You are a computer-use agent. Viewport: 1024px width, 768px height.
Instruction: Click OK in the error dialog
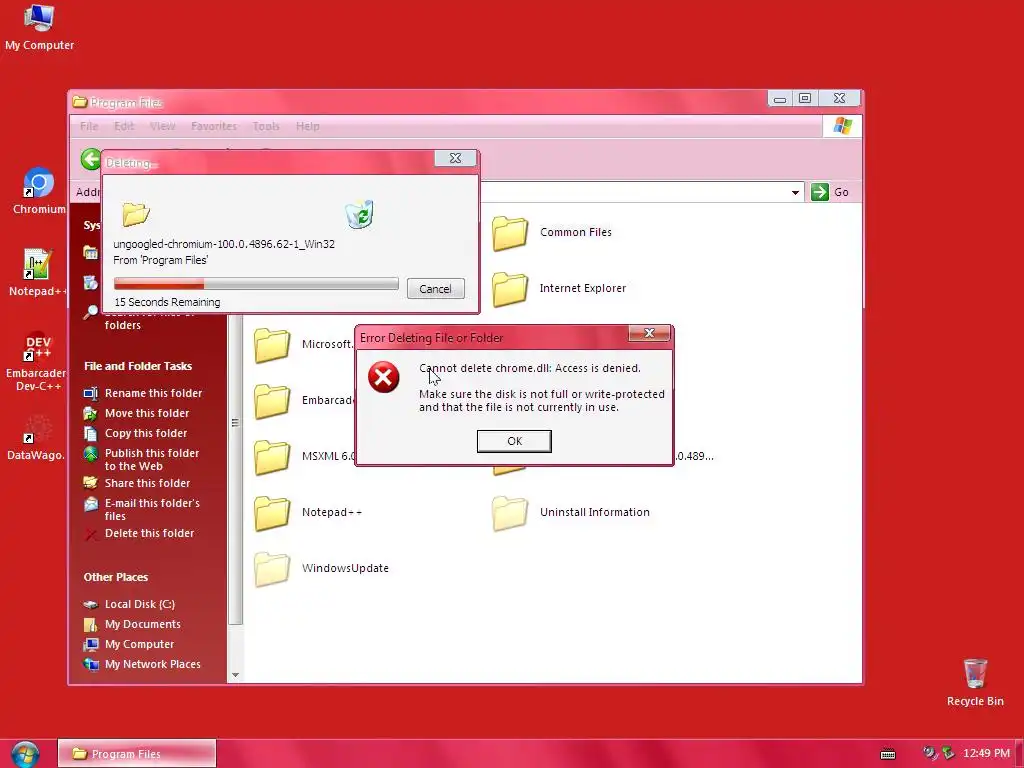click(514, 441)
